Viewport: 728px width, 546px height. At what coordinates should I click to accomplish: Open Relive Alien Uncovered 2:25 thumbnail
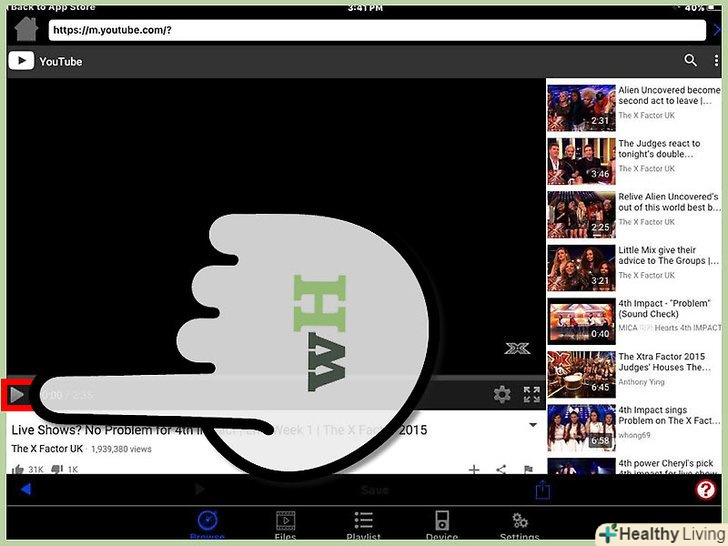click(x=581, y=215)
